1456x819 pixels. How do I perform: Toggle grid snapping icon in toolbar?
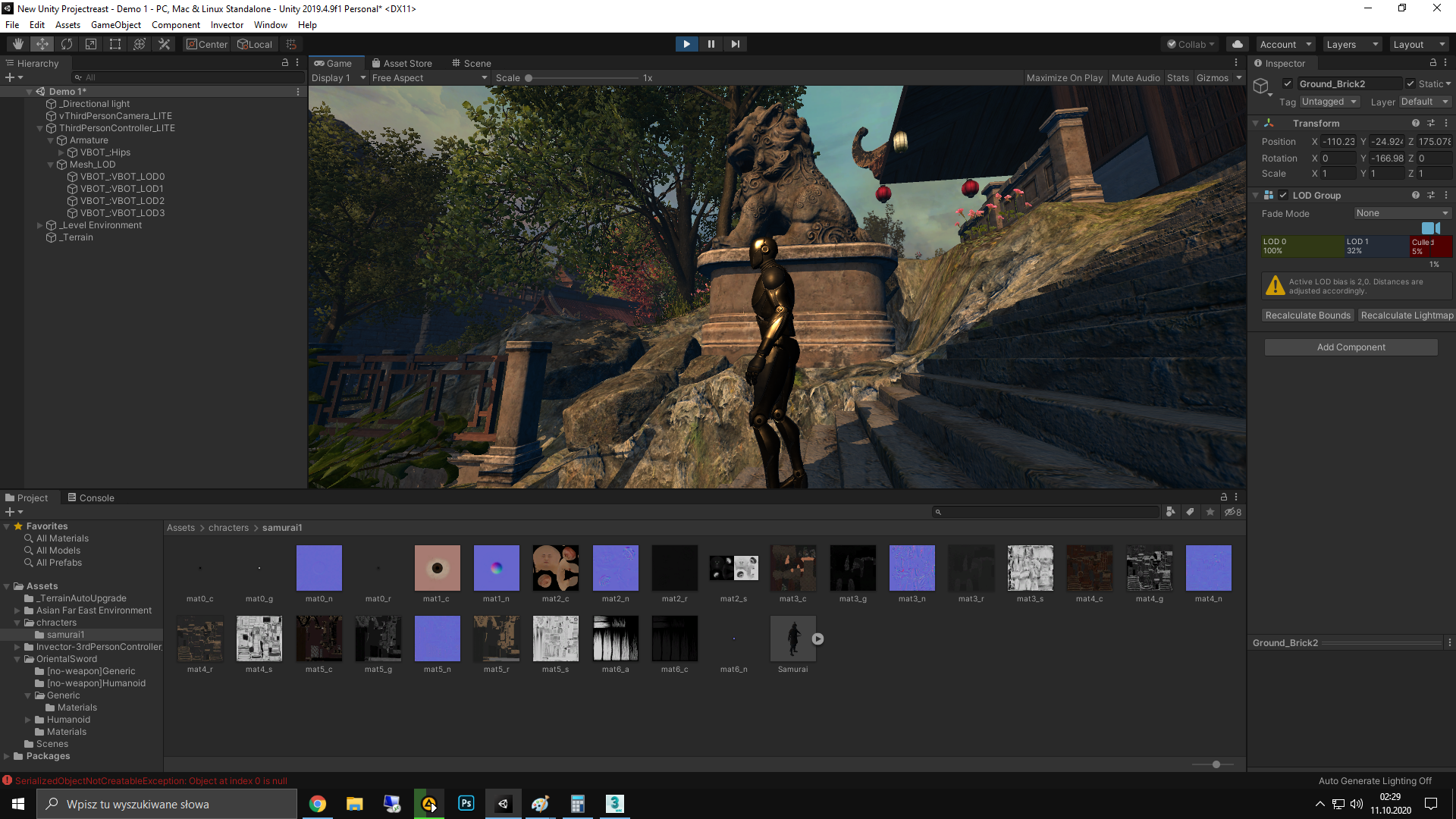(291, 44)
